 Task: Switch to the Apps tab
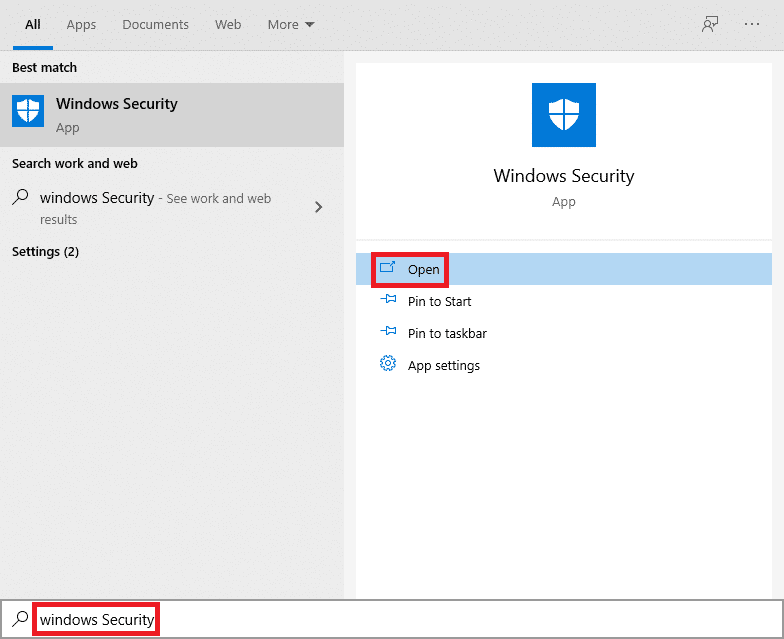pos(81,24)
